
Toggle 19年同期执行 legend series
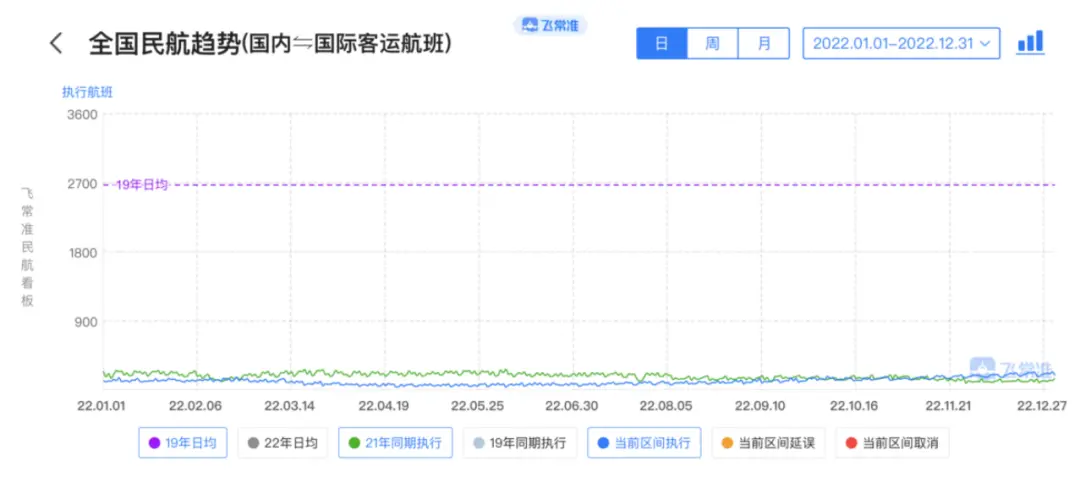tap(520, 443)
